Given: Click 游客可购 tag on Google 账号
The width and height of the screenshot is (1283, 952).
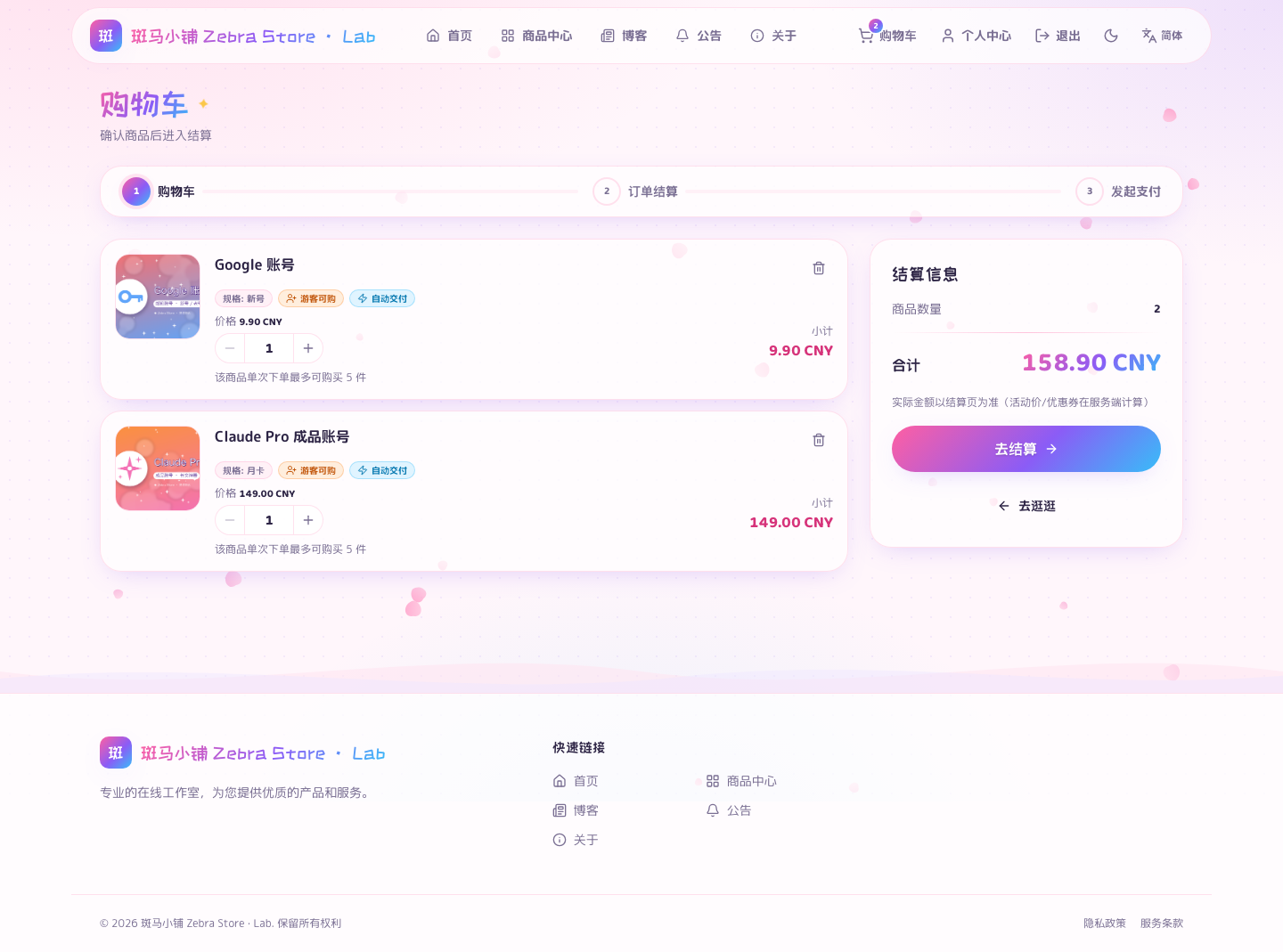Looking at the screenshot, I should [311, 298].
